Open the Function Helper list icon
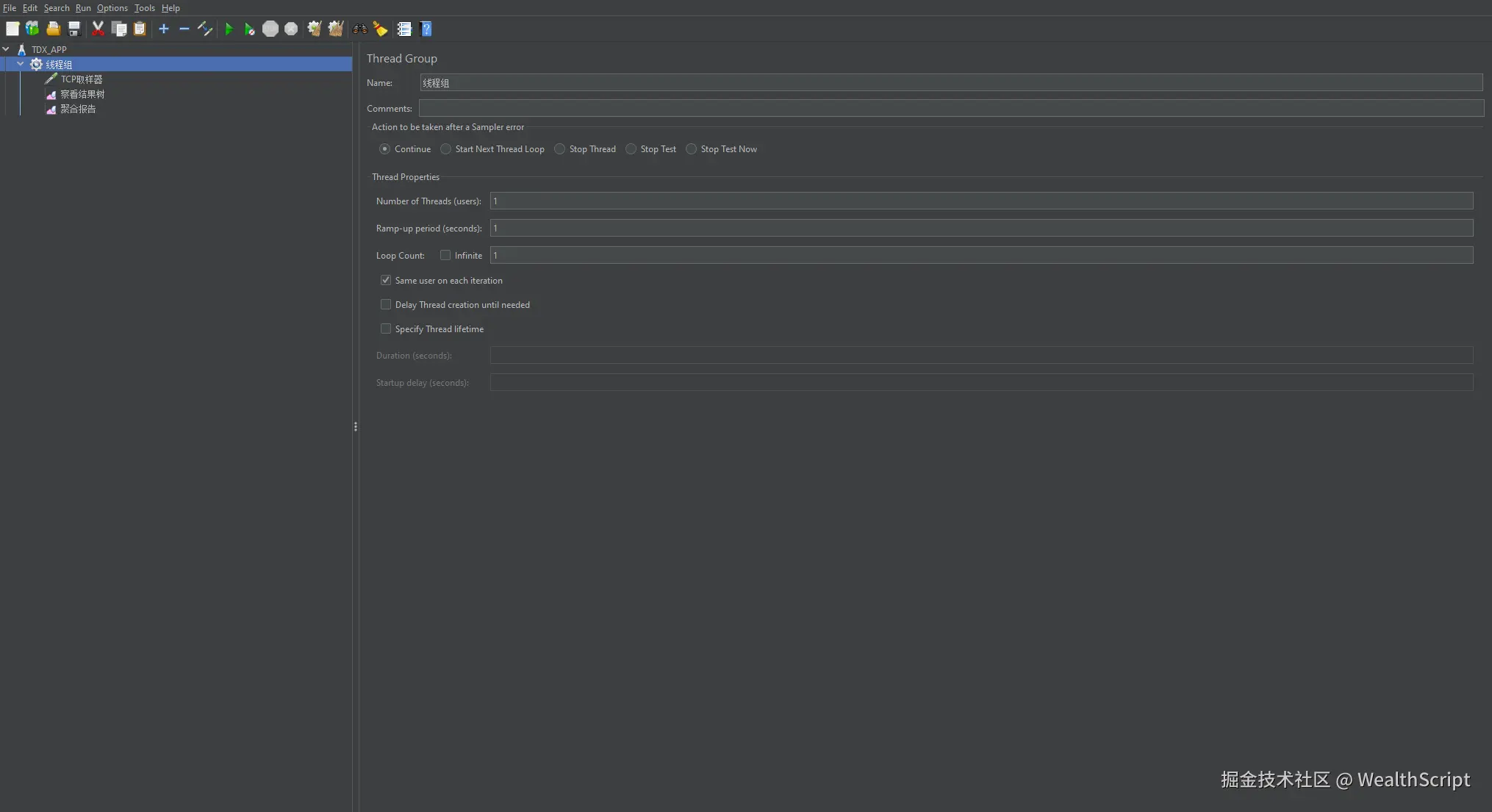1492x812 pixels. pyautogui.click(x=404, y=29)
